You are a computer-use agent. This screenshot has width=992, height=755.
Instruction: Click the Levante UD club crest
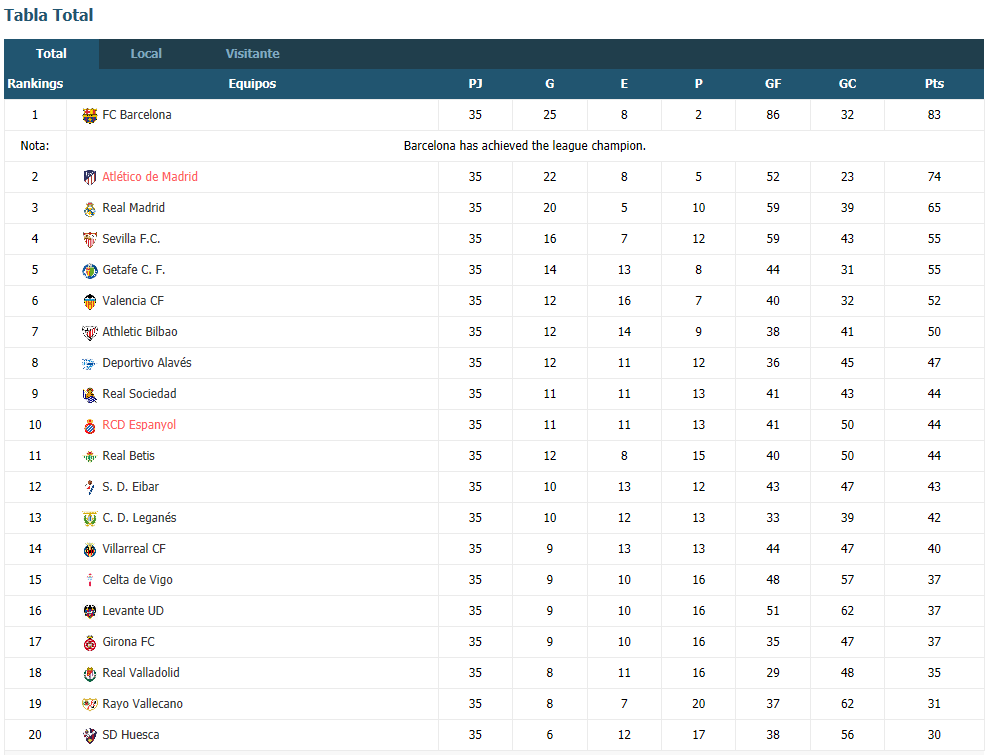coord(90,611)
